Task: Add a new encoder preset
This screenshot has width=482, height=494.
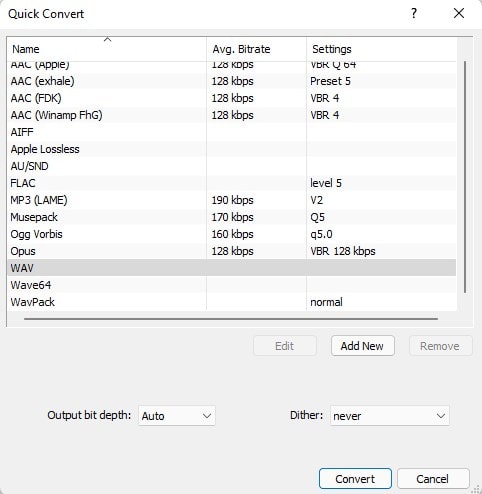Action: [362, 346]
